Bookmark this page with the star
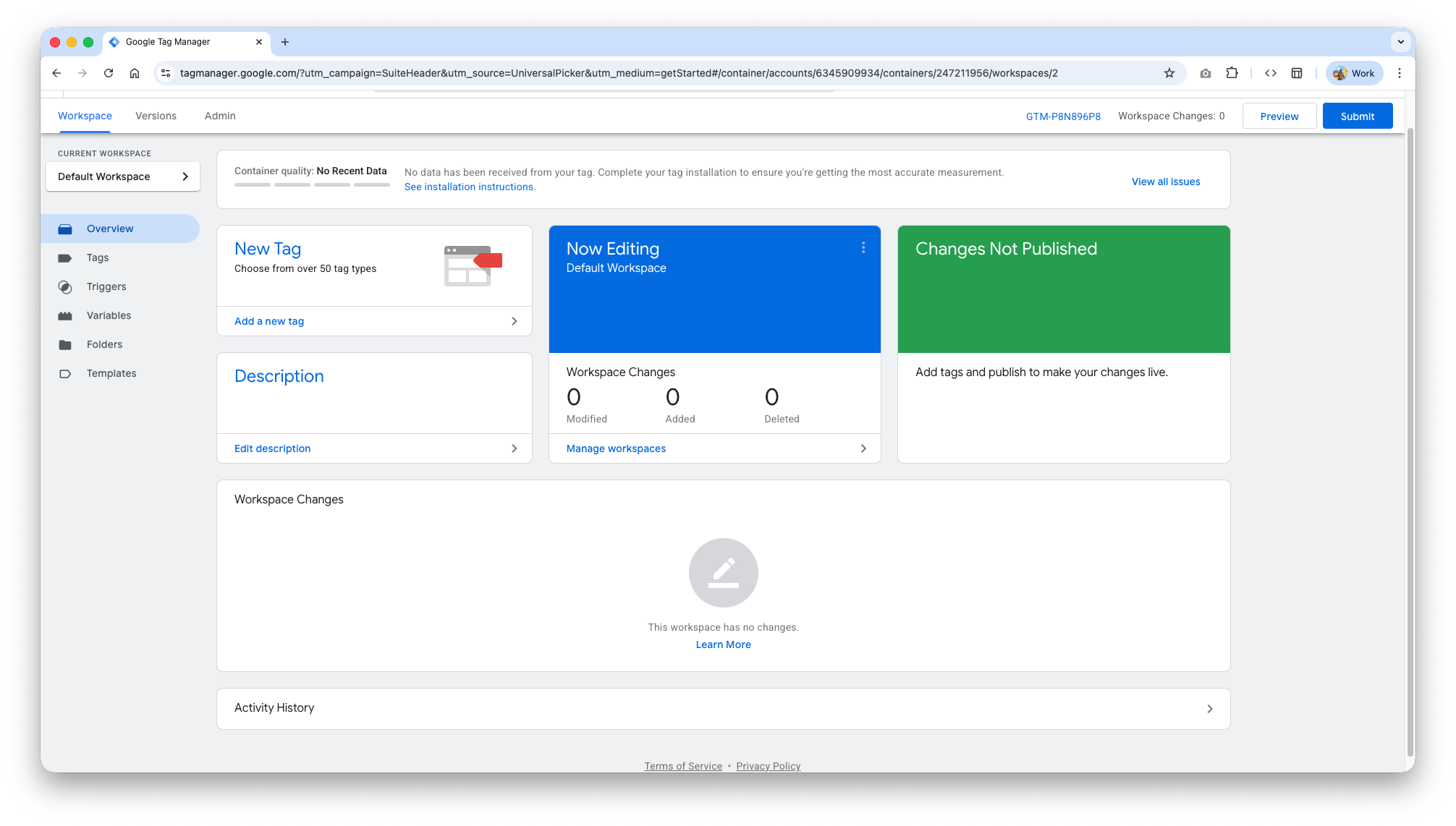This screenshot has height=826, width=1456. [x=1169, y=73]
